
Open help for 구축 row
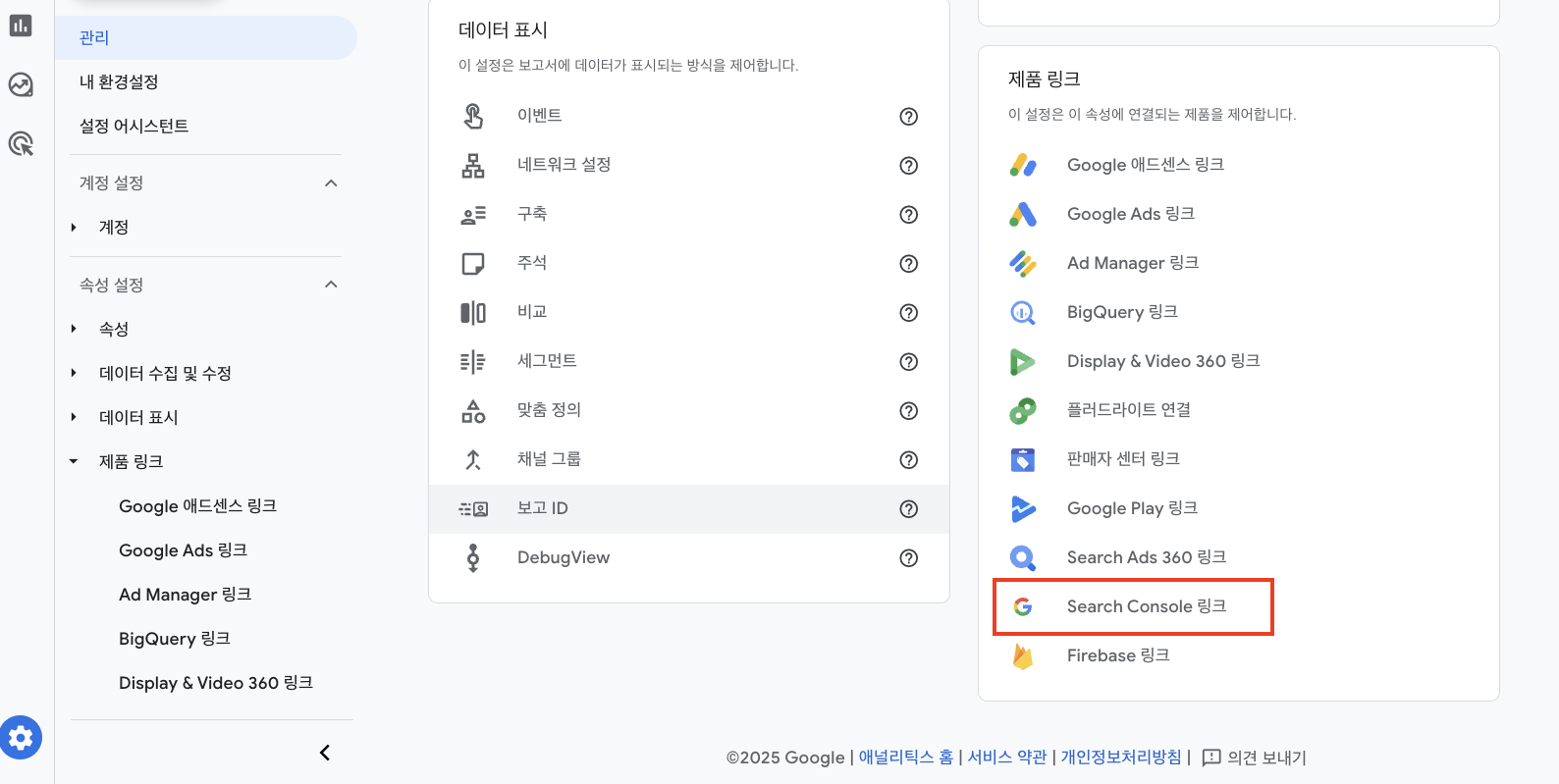909,214
